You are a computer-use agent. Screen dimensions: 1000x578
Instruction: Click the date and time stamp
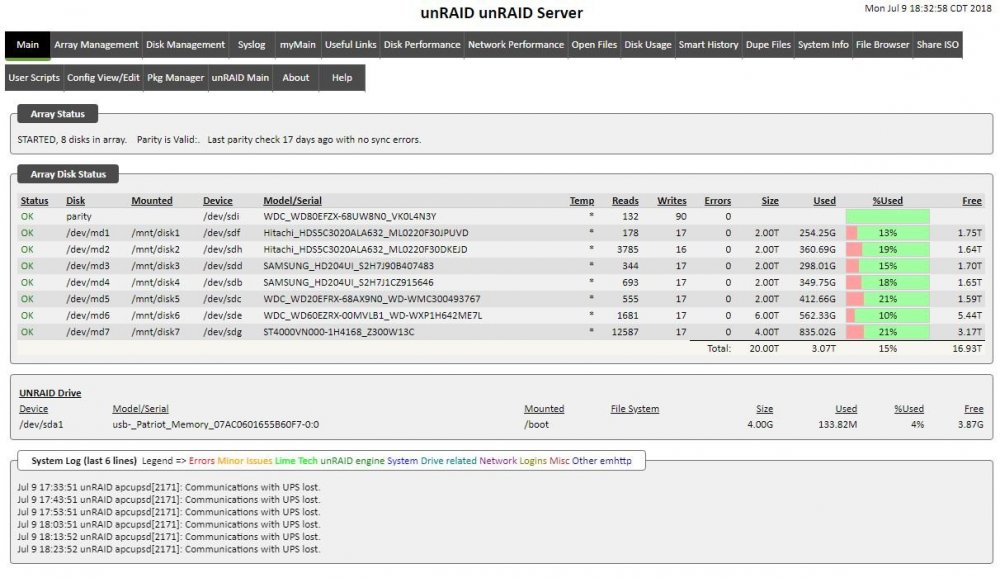tap(928, 8)
